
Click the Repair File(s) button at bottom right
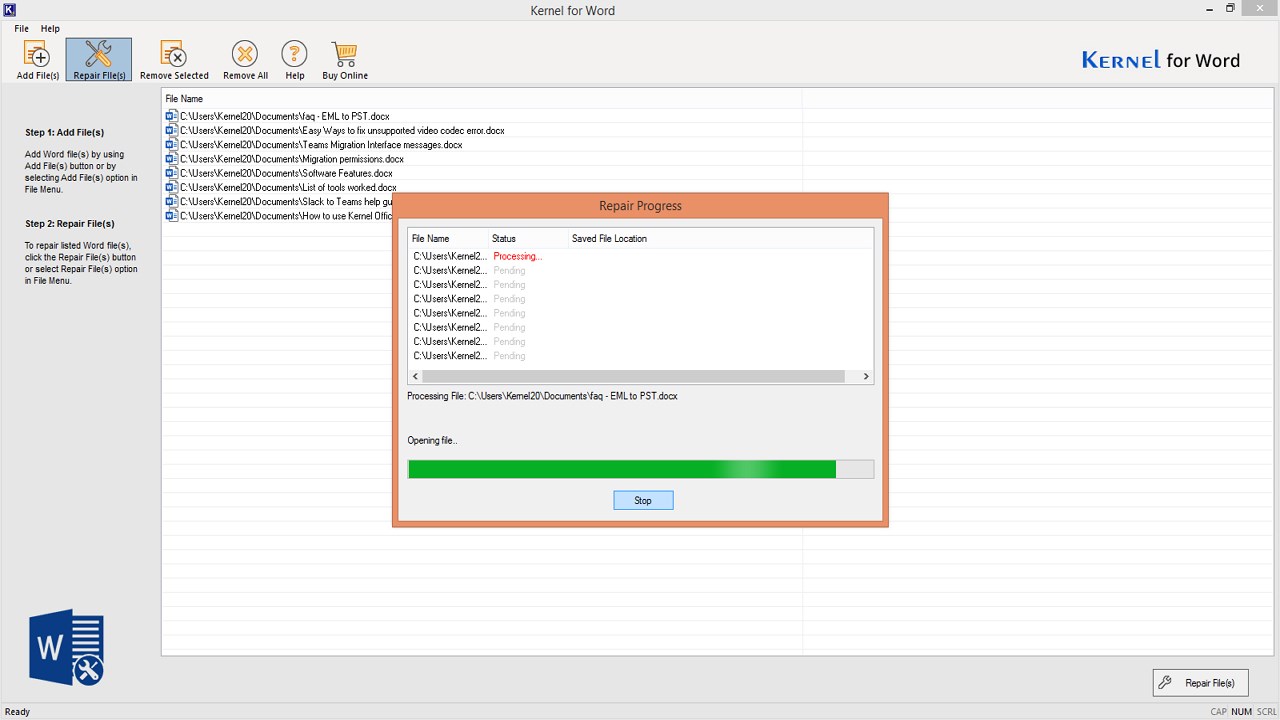(x=1200, y=683)
